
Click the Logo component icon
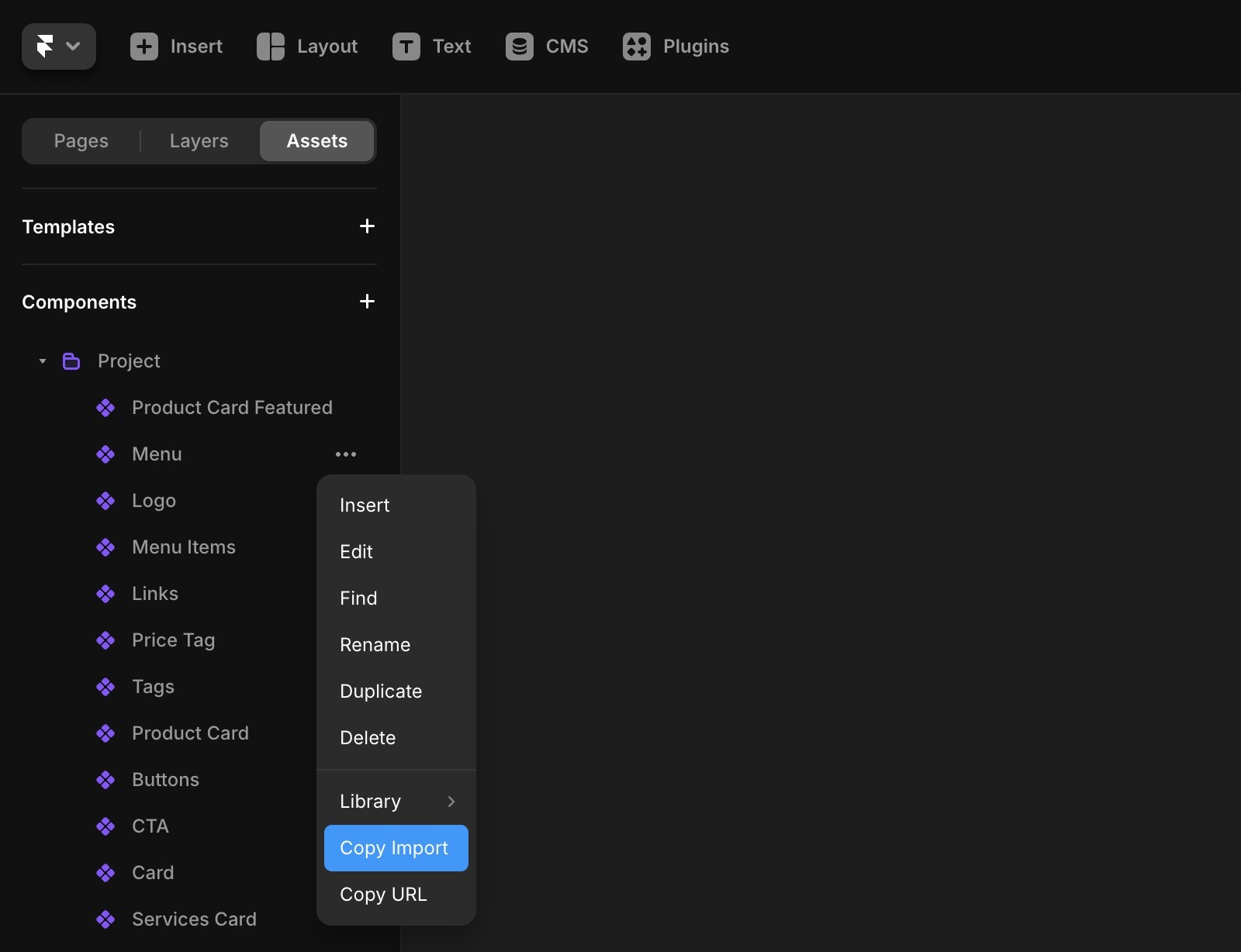point(105,501)
